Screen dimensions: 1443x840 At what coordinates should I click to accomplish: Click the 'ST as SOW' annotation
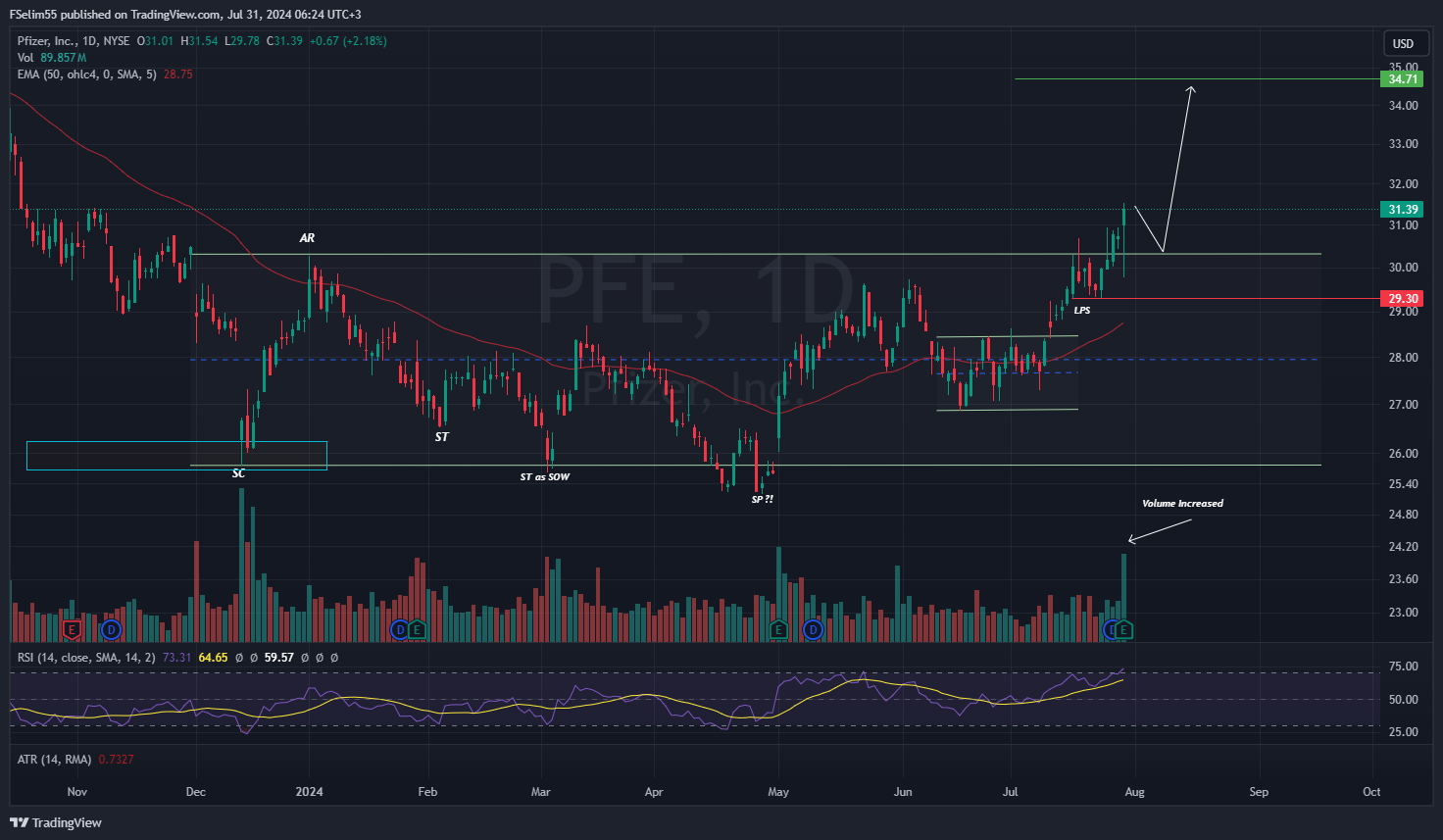(544, 477)
